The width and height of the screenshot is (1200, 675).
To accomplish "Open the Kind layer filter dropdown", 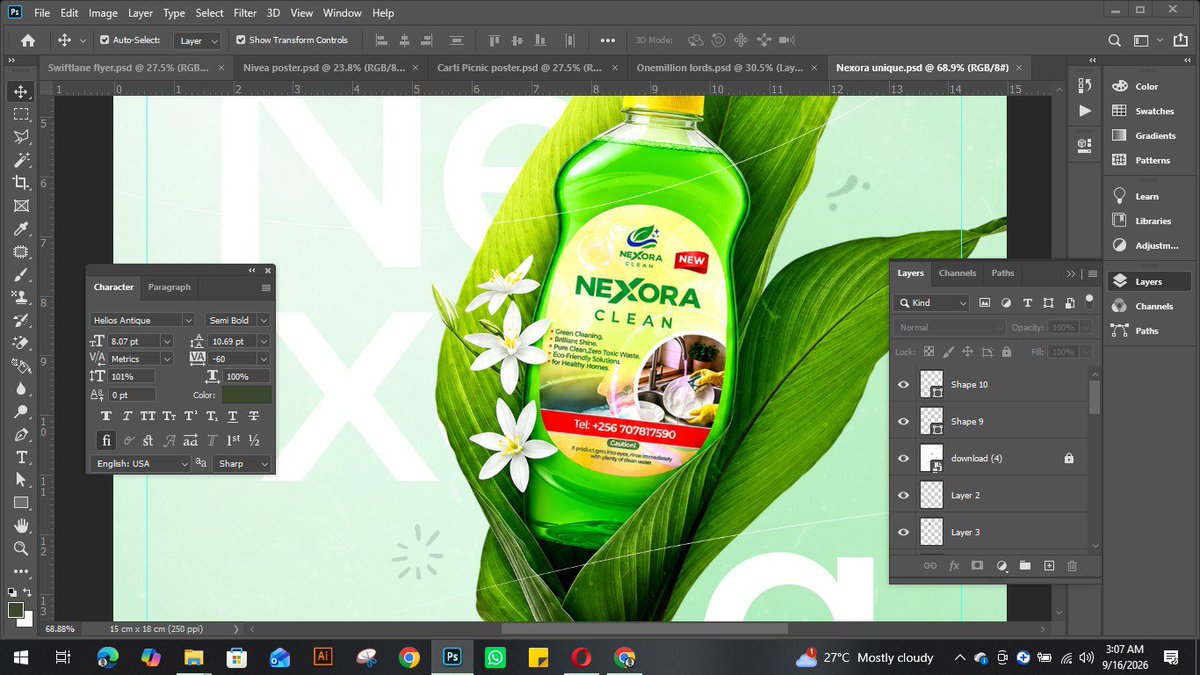I will point(932,302).
